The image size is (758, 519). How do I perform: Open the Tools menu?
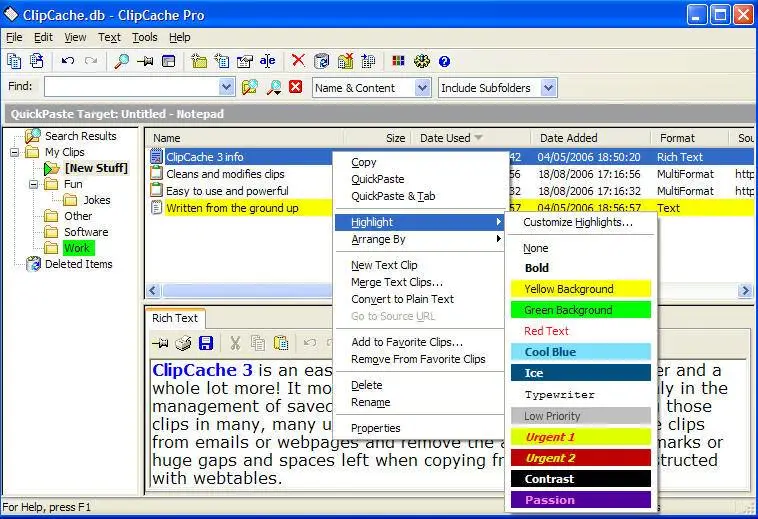point(145,37)
